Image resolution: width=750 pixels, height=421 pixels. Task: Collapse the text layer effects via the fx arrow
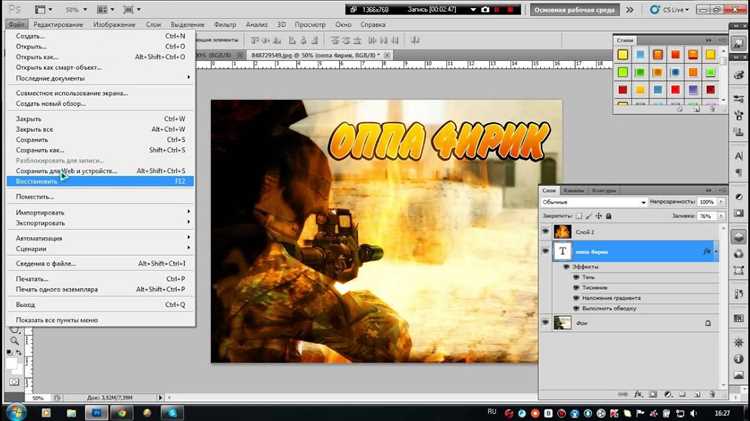pyautogui.click(x=716, y=252)
